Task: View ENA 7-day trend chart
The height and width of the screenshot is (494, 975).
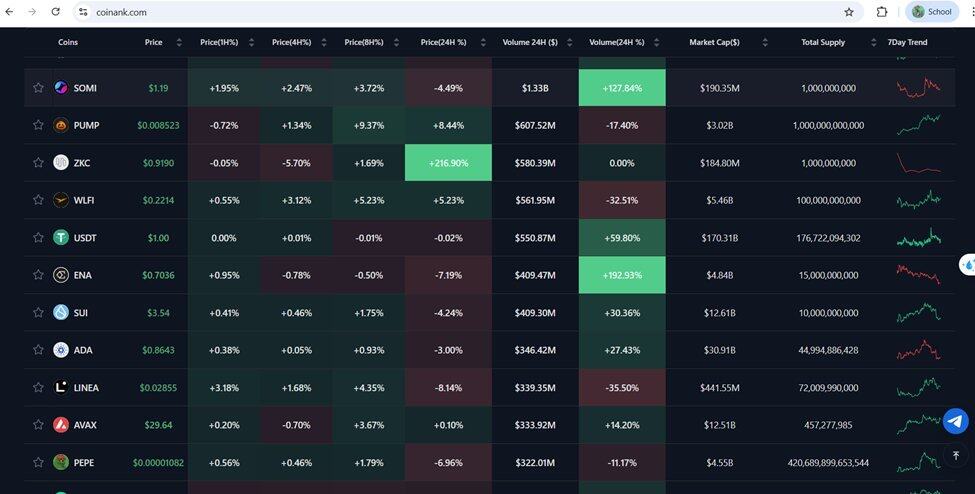Action: tap(918, 274)
